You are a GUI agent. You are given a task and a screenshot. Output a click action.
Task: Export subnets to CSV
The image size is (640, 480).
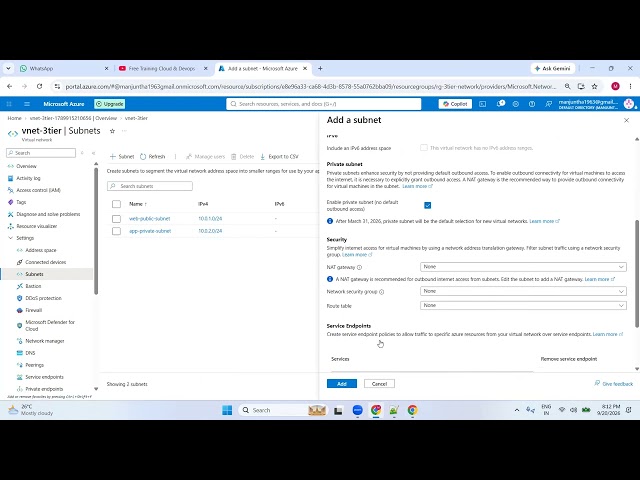280,156
